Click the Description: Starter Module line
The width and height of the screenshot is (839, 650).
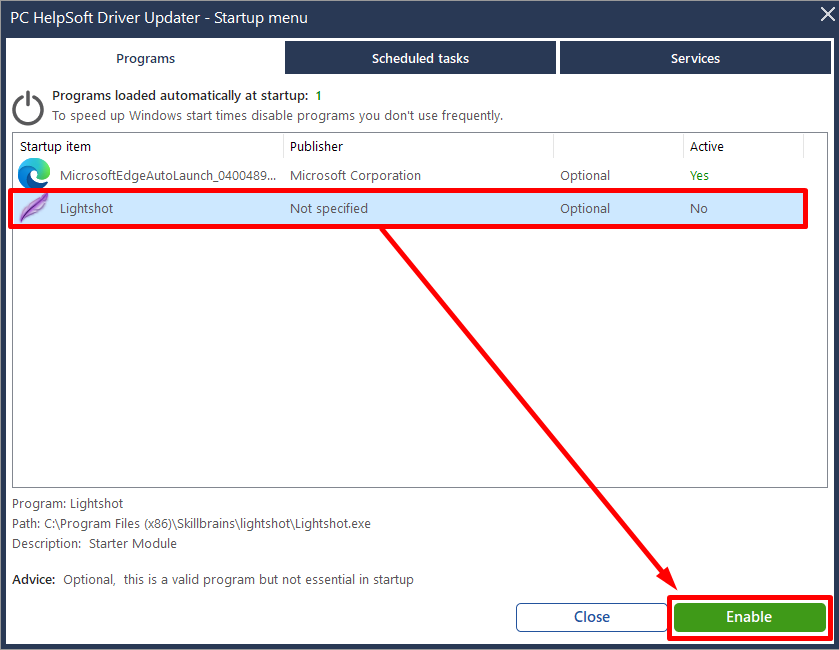point(94,544)
